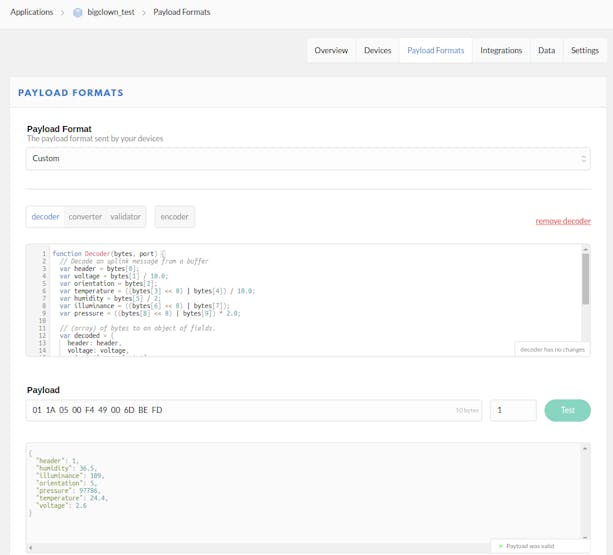Click the port number field showing 1
613x555 pixels.
(x=513, y=410)
